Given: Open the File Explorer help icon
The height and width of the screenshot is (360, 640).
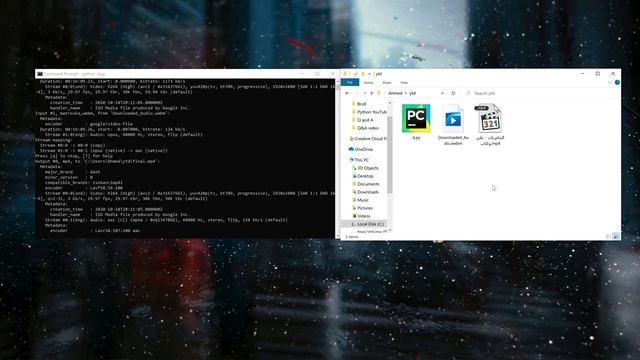Looking at the screenshot, I should click(x=617, y=82).
